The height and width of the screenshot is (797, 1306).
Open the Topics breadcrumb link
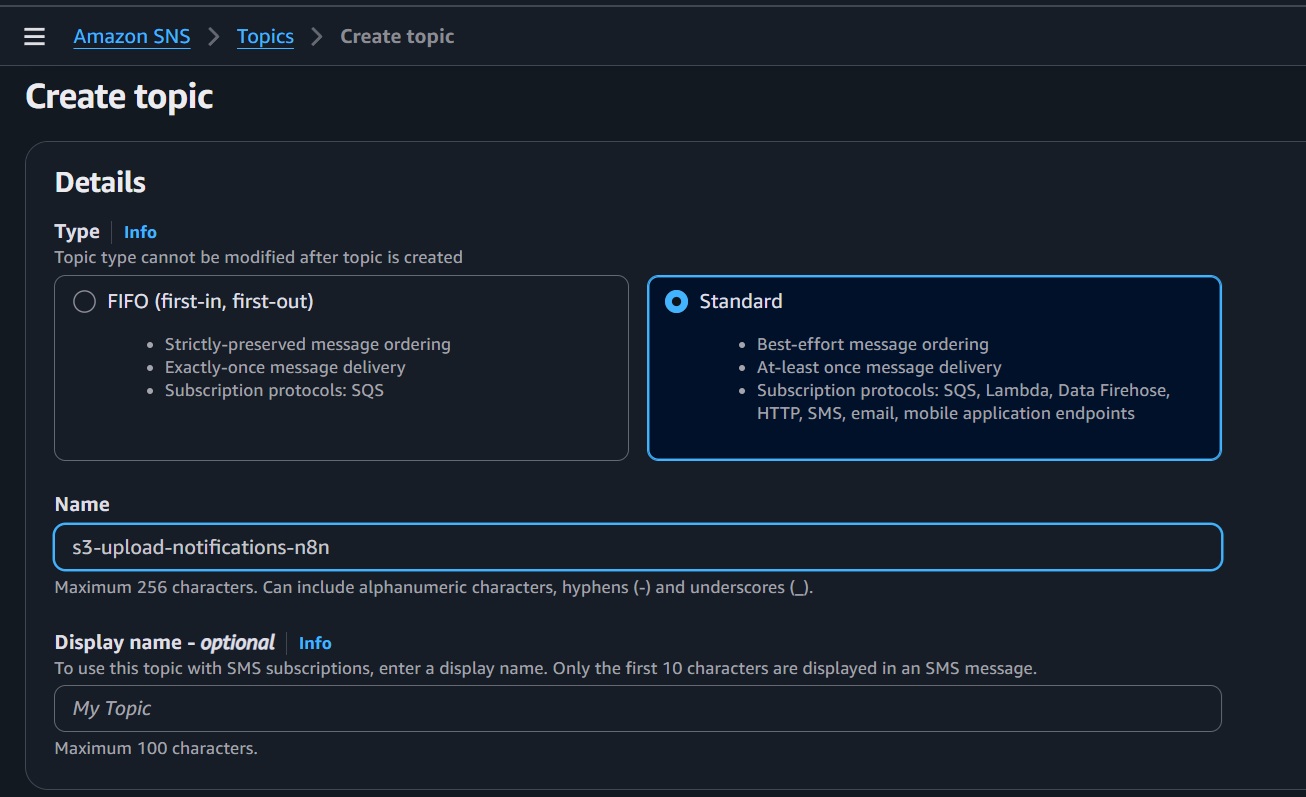point(265,37)
